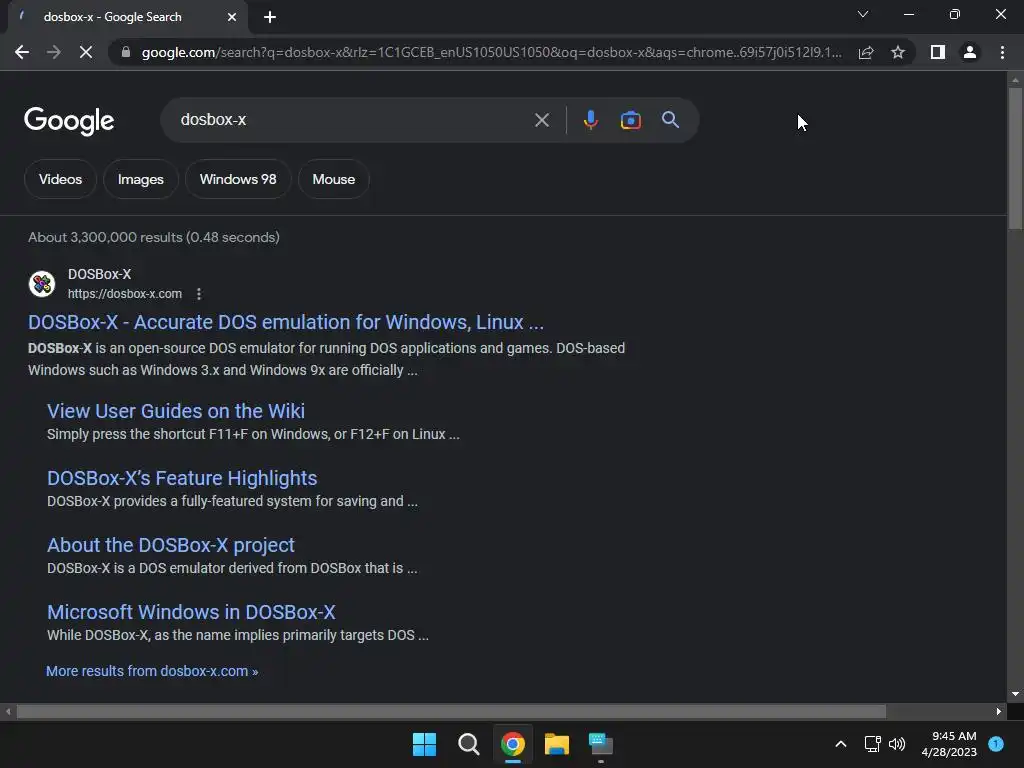
Task: Open DOSBox-X's Feature Highlights link
Action: 182,478
